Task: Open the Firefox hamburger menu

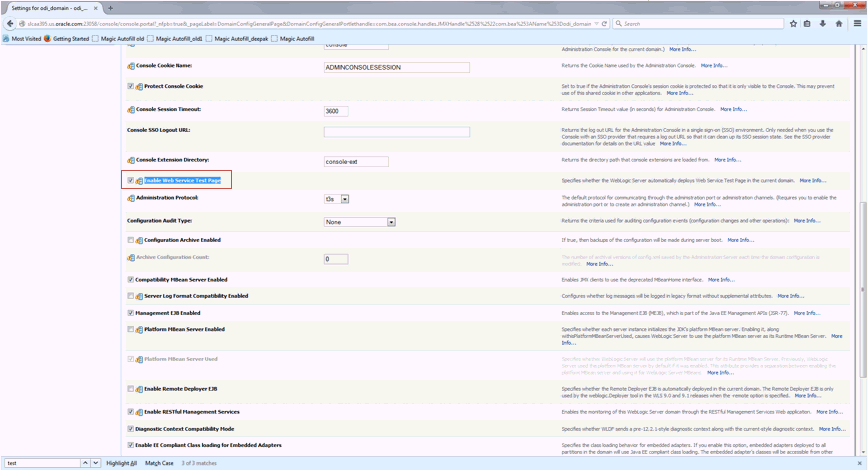Action: pyautogui.click(x=857, y=24)
